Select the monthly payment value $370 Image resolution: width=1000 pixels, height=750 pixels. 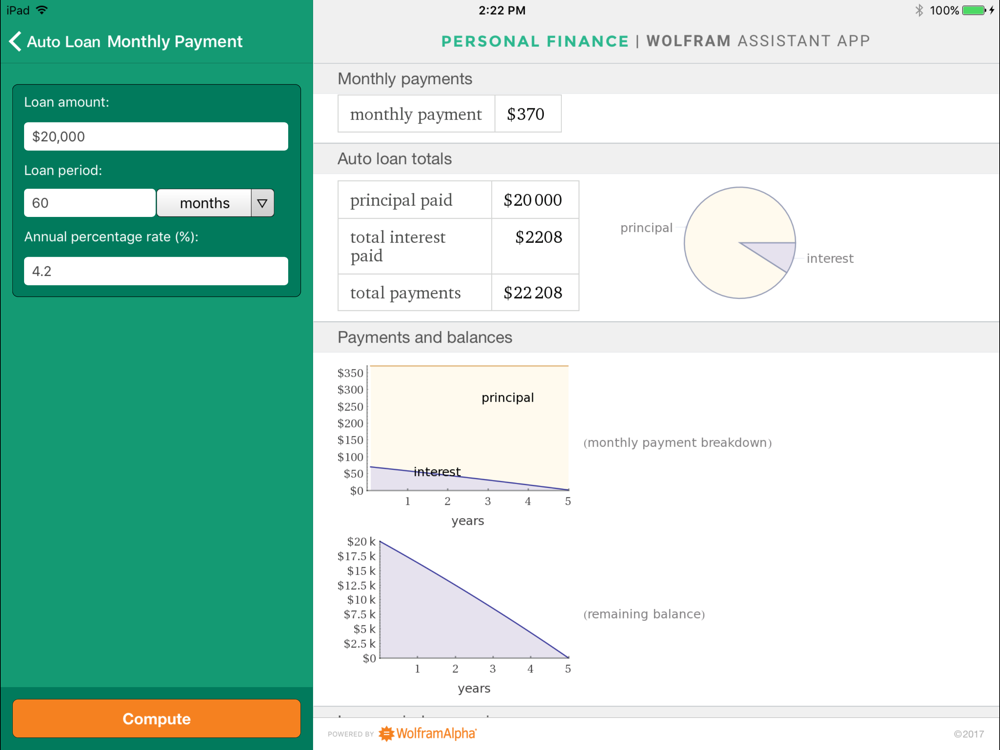[x=526, y=114]
